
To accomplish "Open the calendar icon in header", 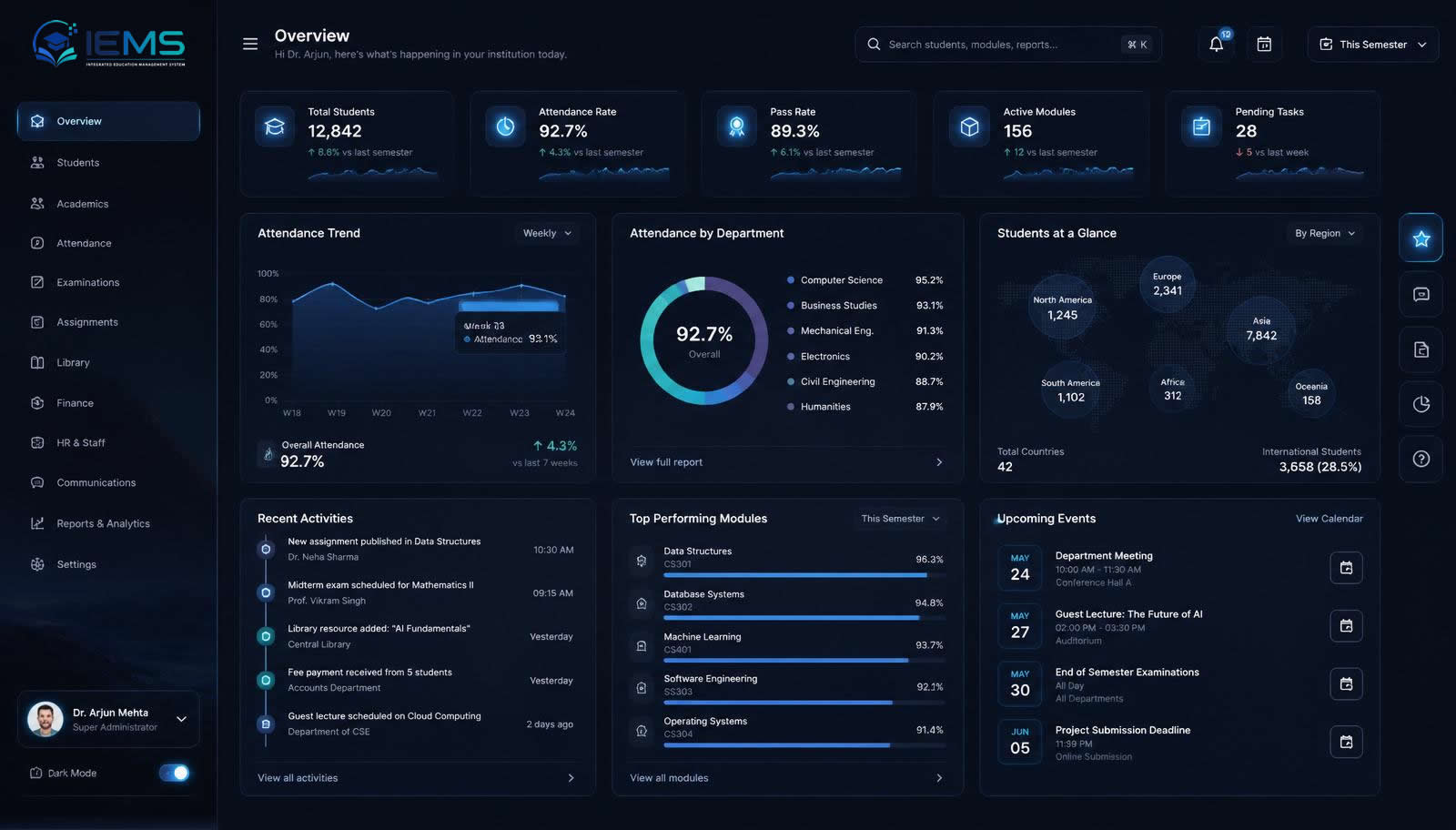I will click(1264, 44).
